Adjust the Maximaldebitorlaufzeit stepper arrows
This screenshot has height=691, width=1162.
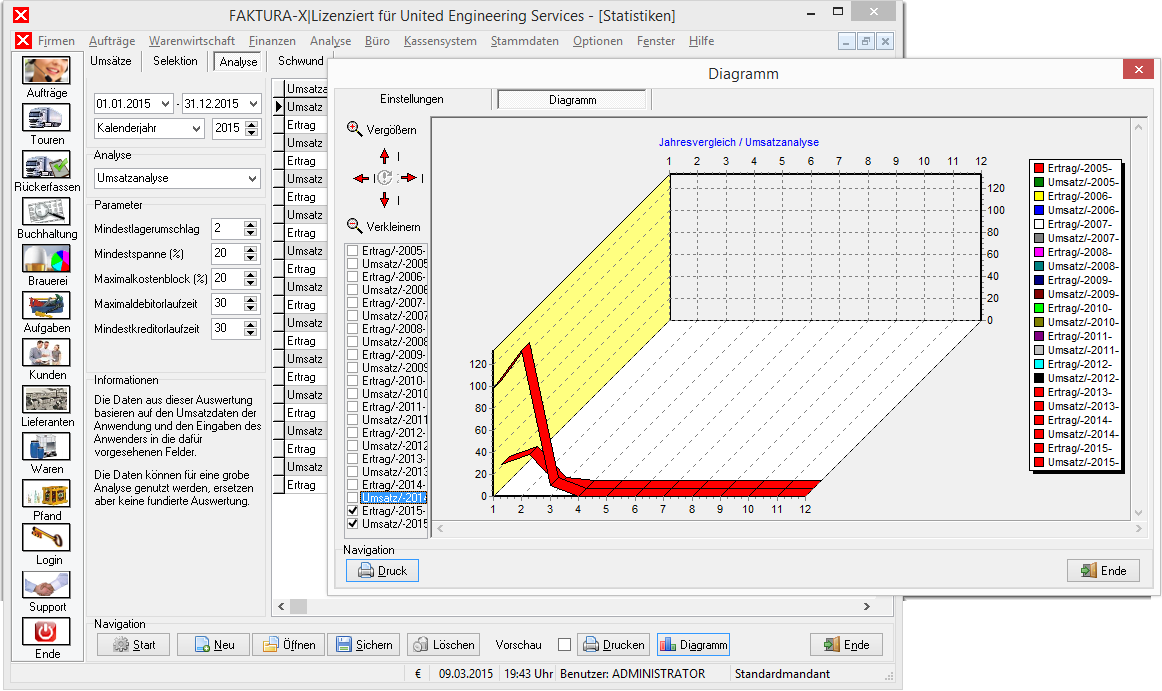click(250, 303)
